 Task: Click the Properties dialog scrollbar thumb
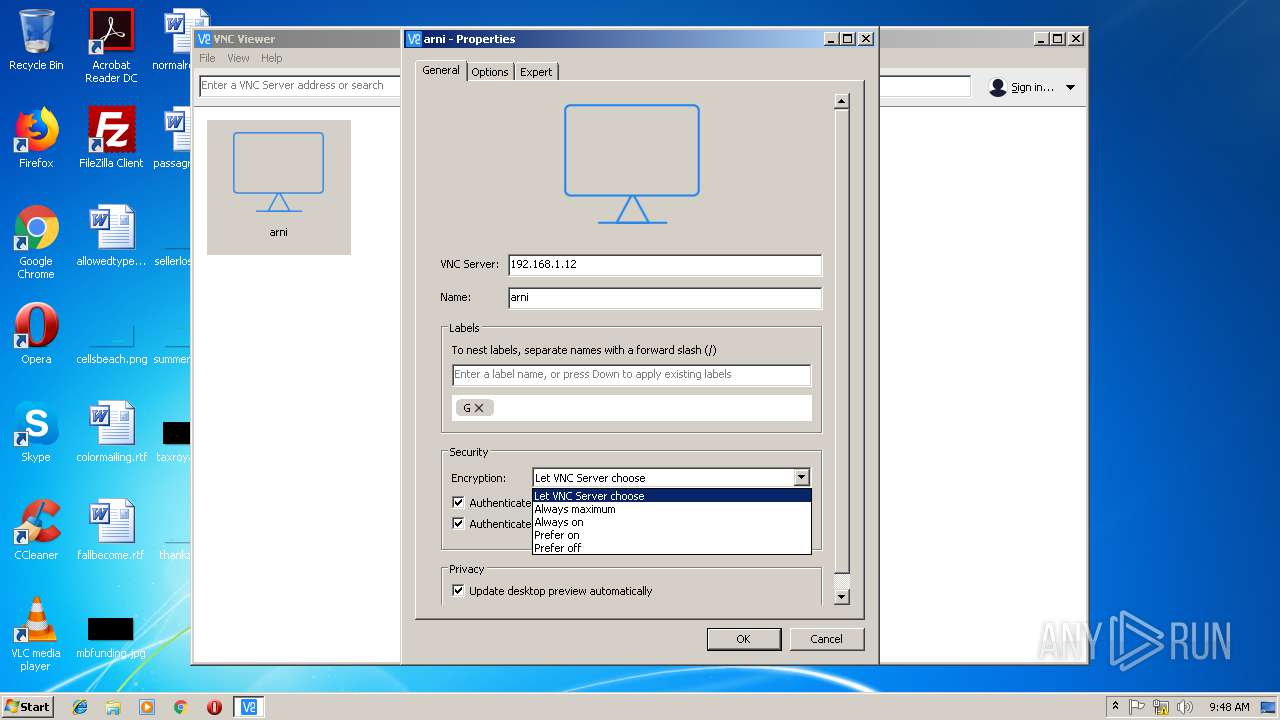[841, 341]
